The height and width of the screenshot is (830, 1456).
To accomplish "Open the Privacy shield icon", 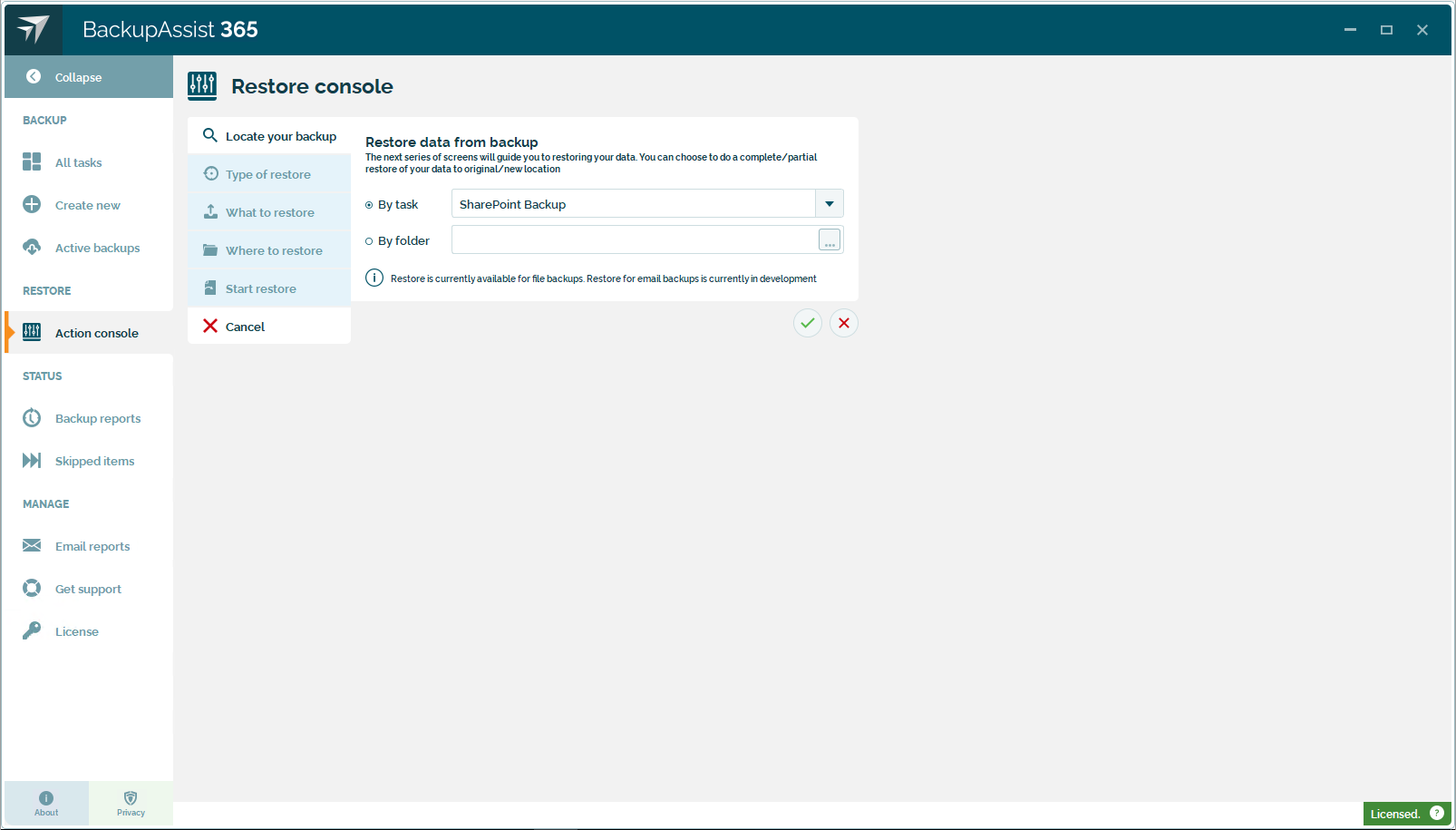I will point(131,798).
